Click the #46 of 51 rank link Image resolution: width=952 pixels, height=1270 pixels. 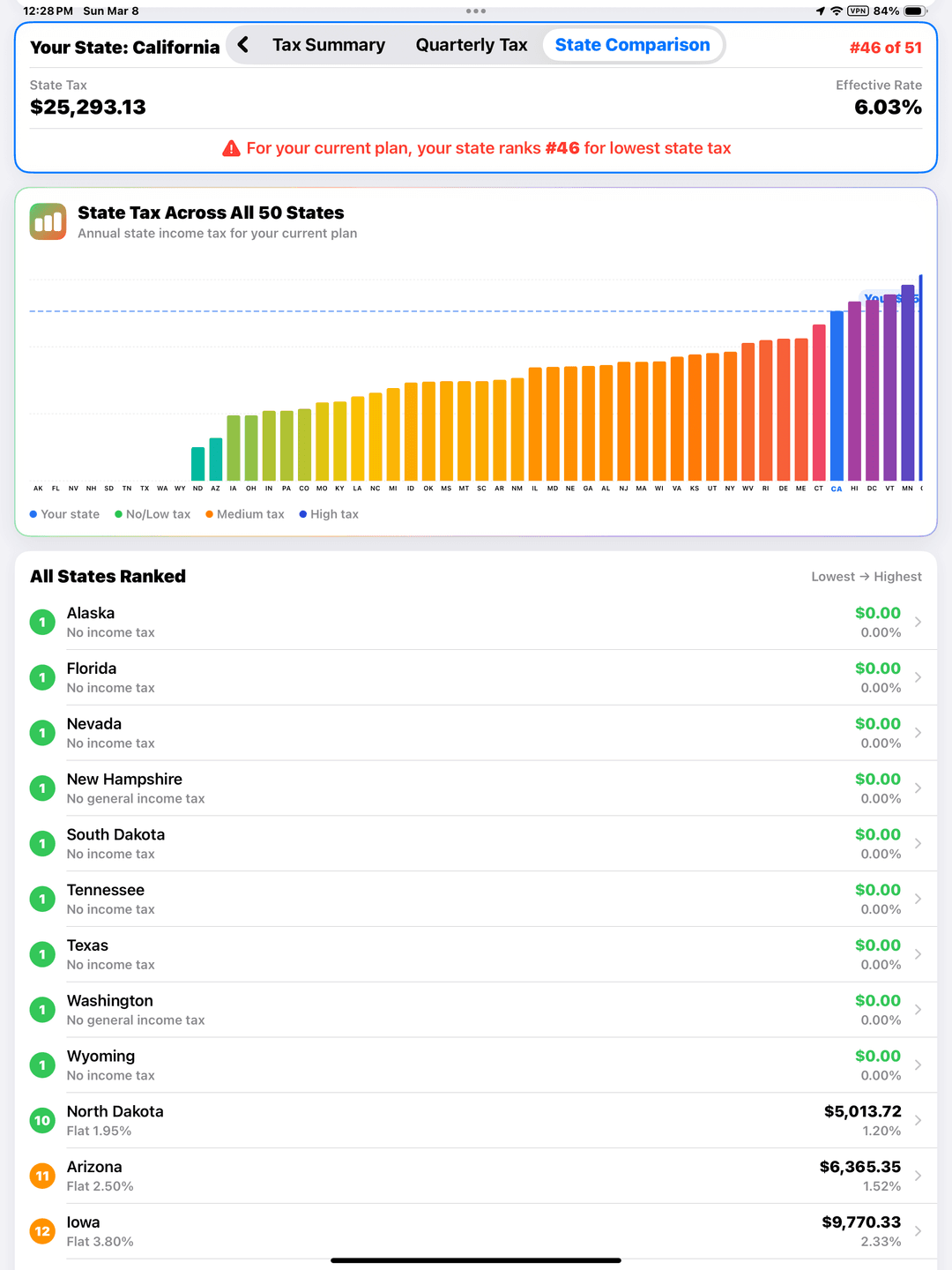(x=884, y=48)
